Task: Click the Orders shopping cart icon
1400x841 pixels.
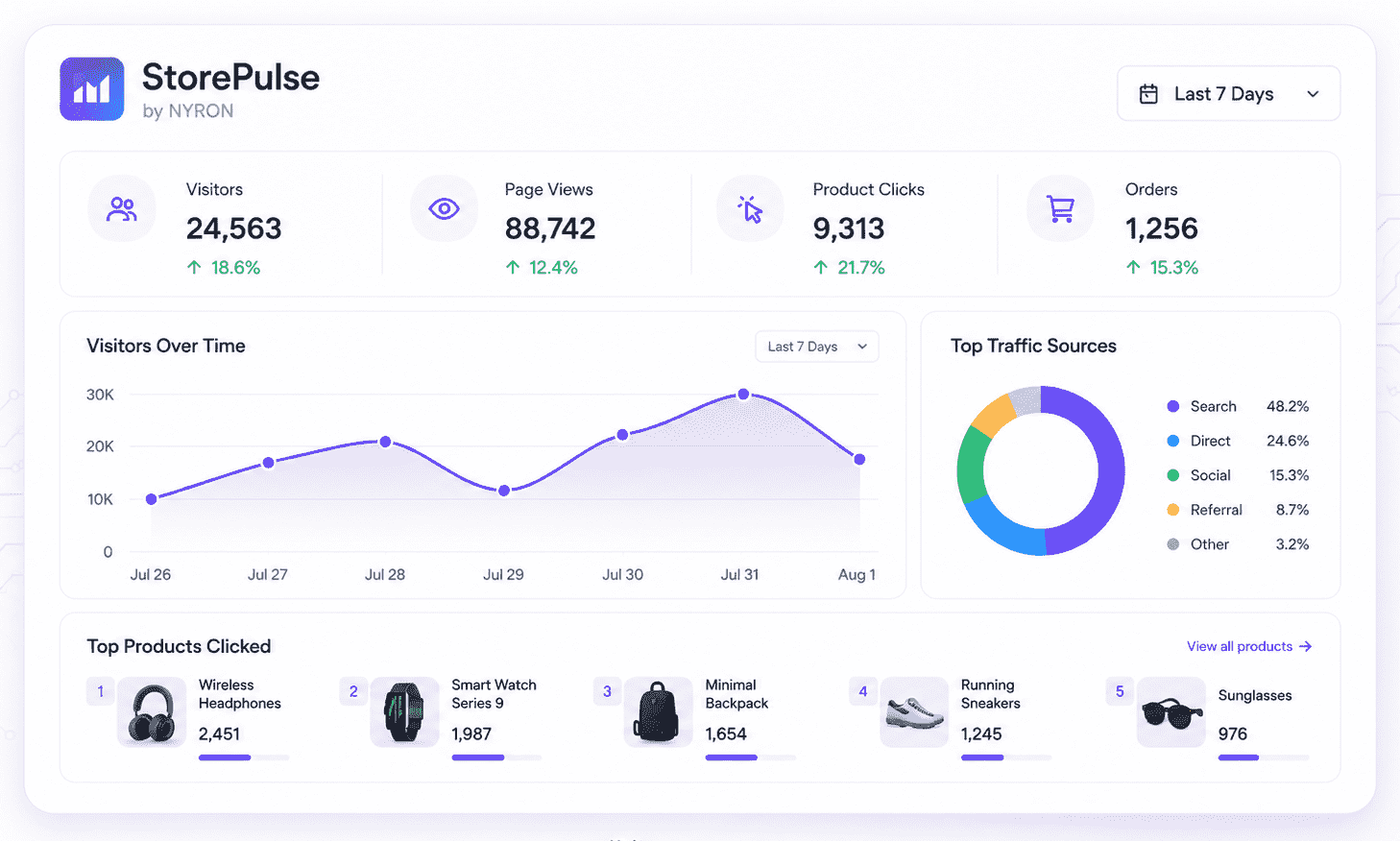Action: pos(1060,209)
